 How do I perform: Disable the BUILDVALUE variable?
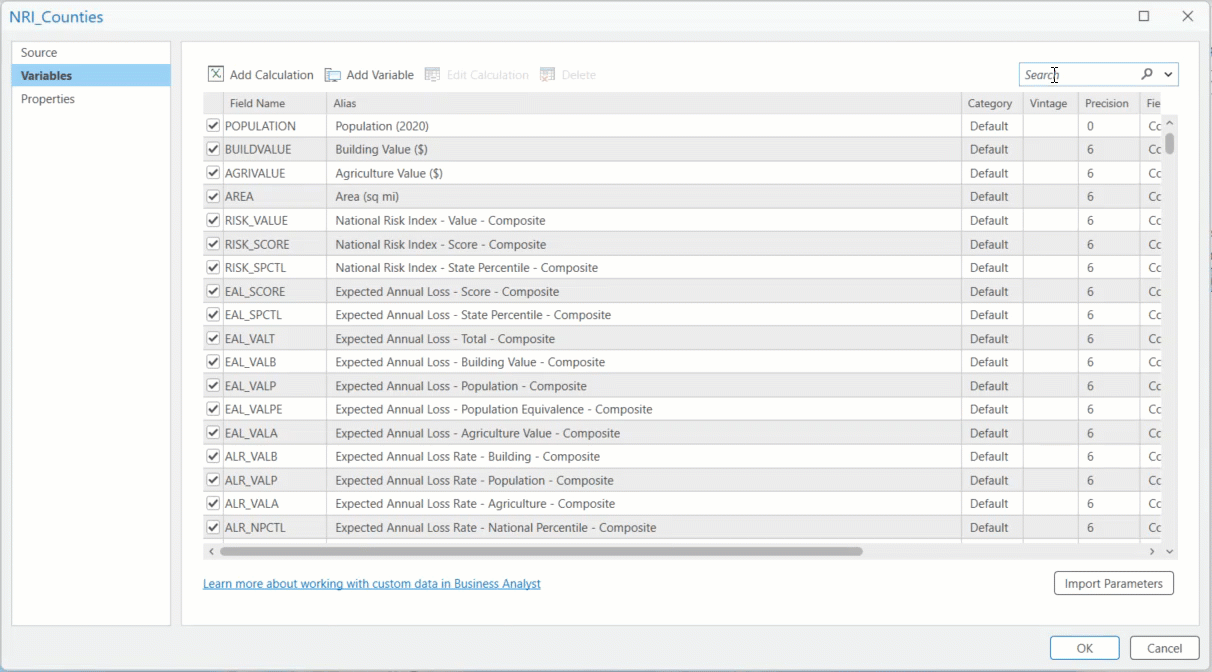[212, 149]
